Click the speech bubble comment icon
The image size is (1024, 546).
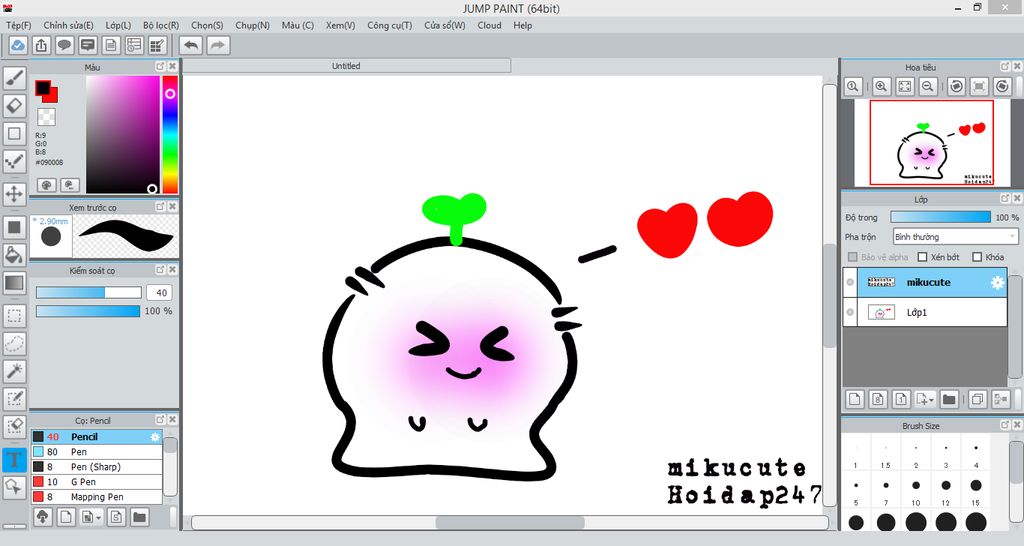pos(64,46)
